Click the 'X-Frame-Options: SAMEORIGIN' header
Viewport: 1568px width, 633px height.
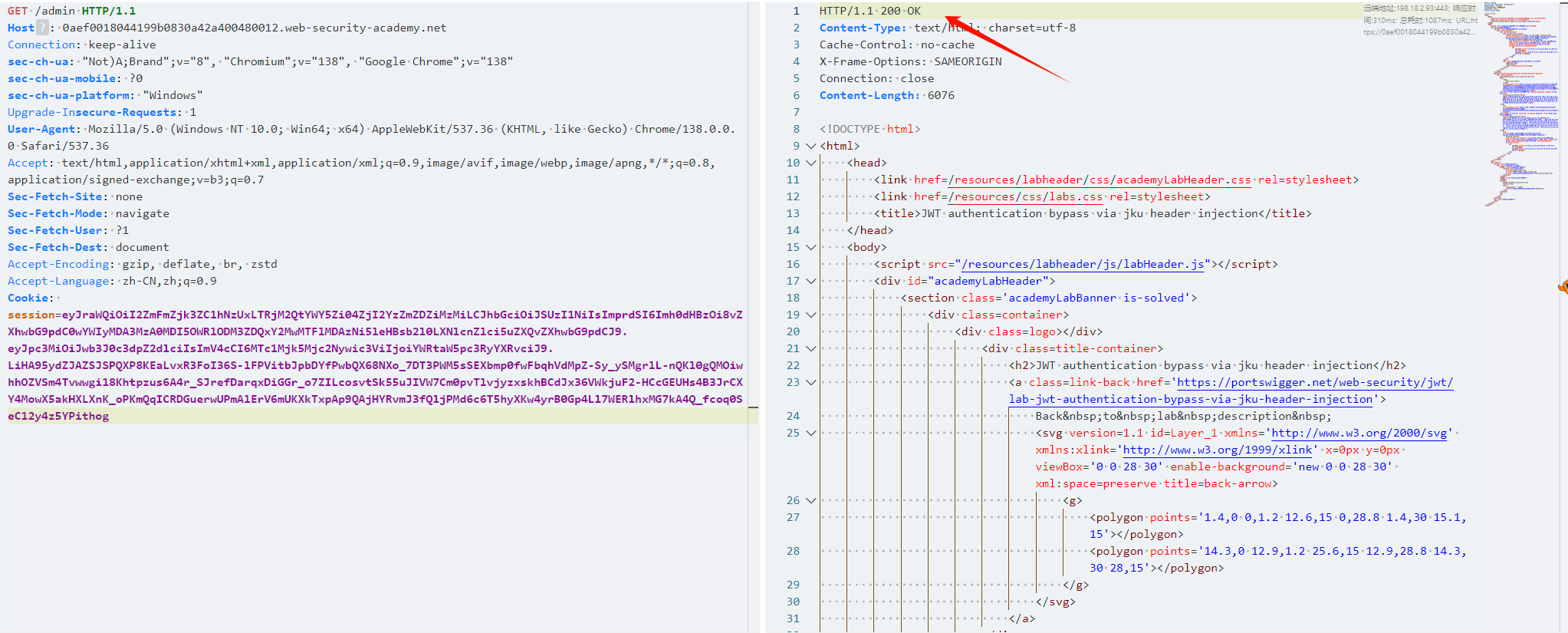coord(911,61)
